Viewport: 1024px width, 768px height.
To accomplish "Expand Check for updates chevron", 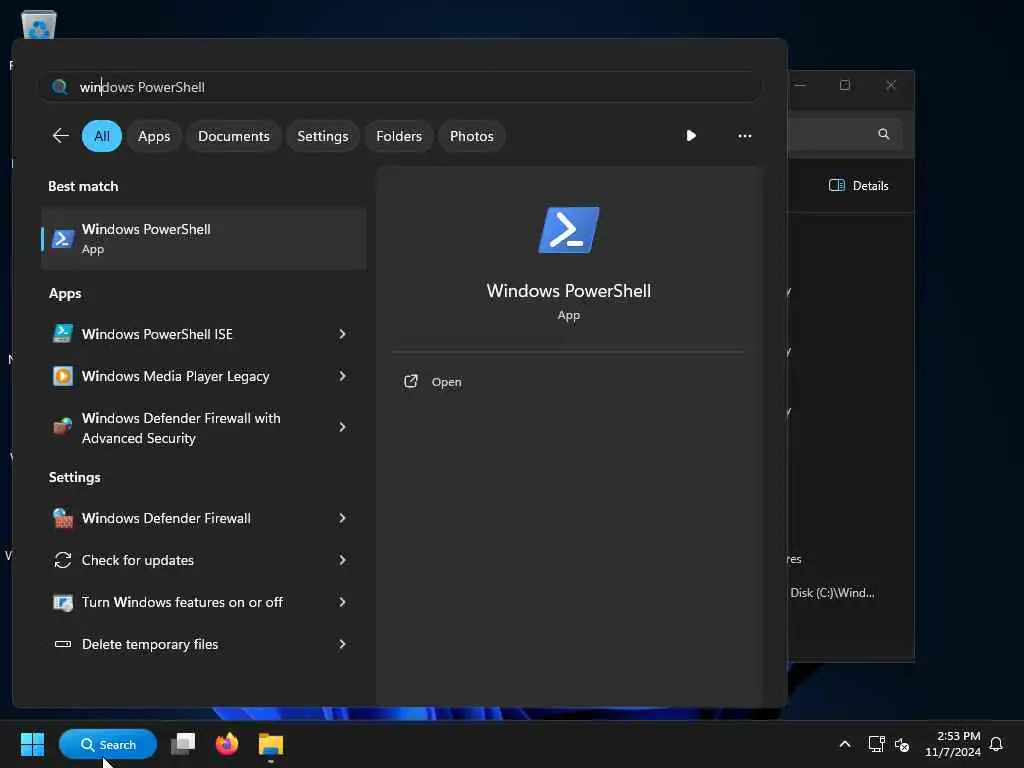I will (x=342, y=560).
